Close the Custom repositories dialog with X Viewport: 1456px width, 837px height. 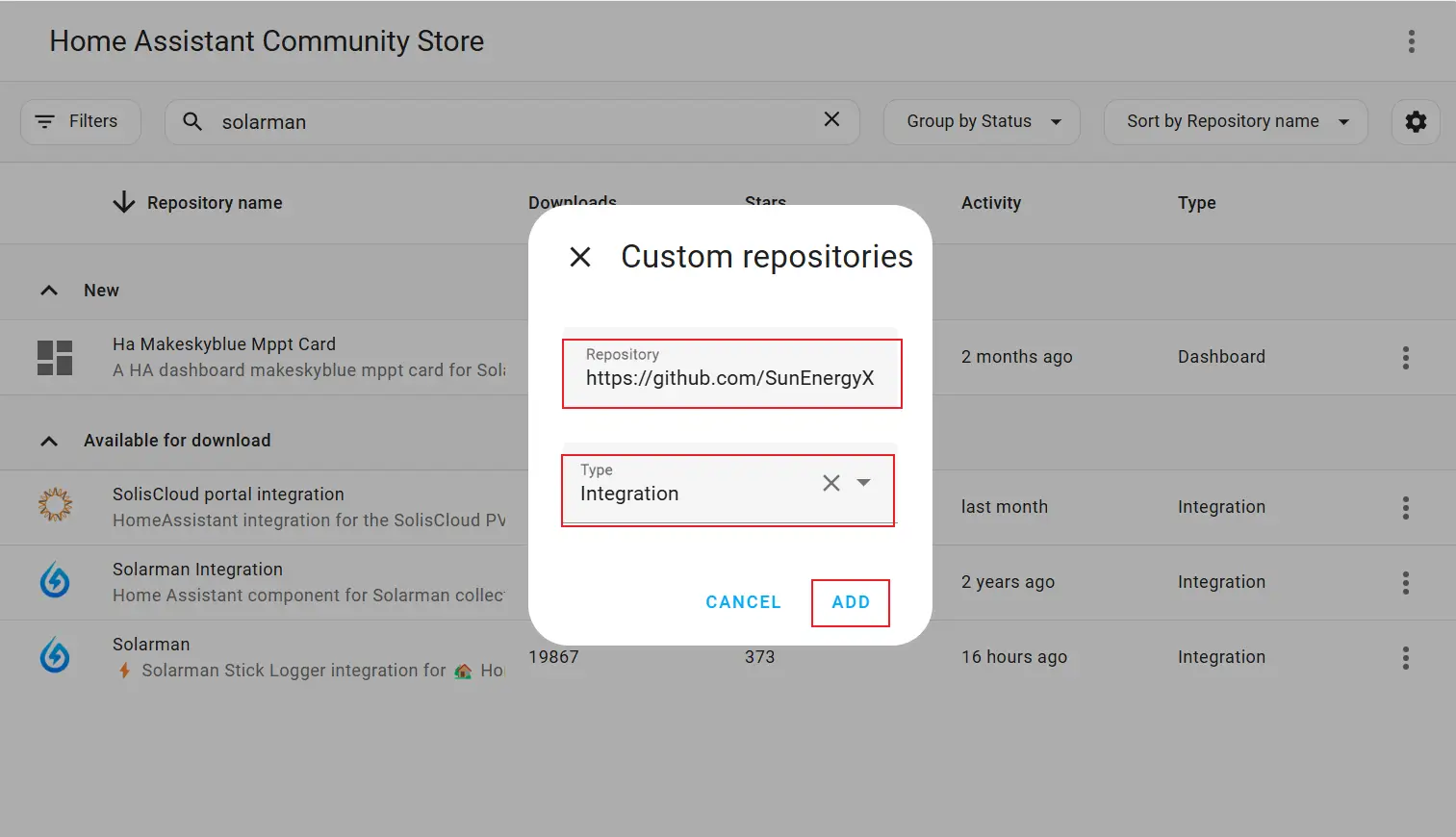pos(580,257)
